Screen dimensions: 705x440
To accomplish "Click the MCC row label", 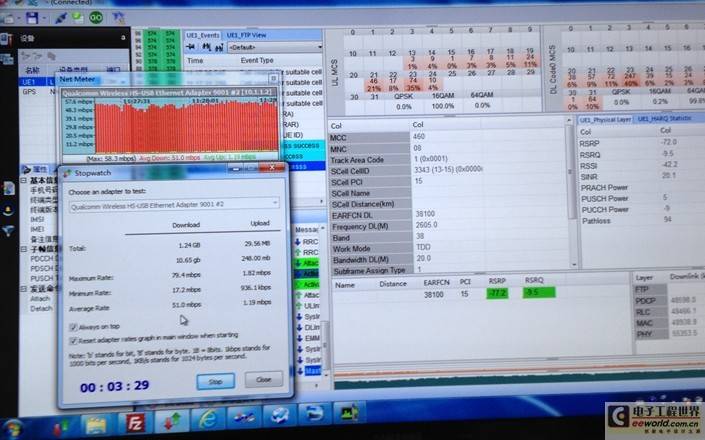I will point(338,138).
